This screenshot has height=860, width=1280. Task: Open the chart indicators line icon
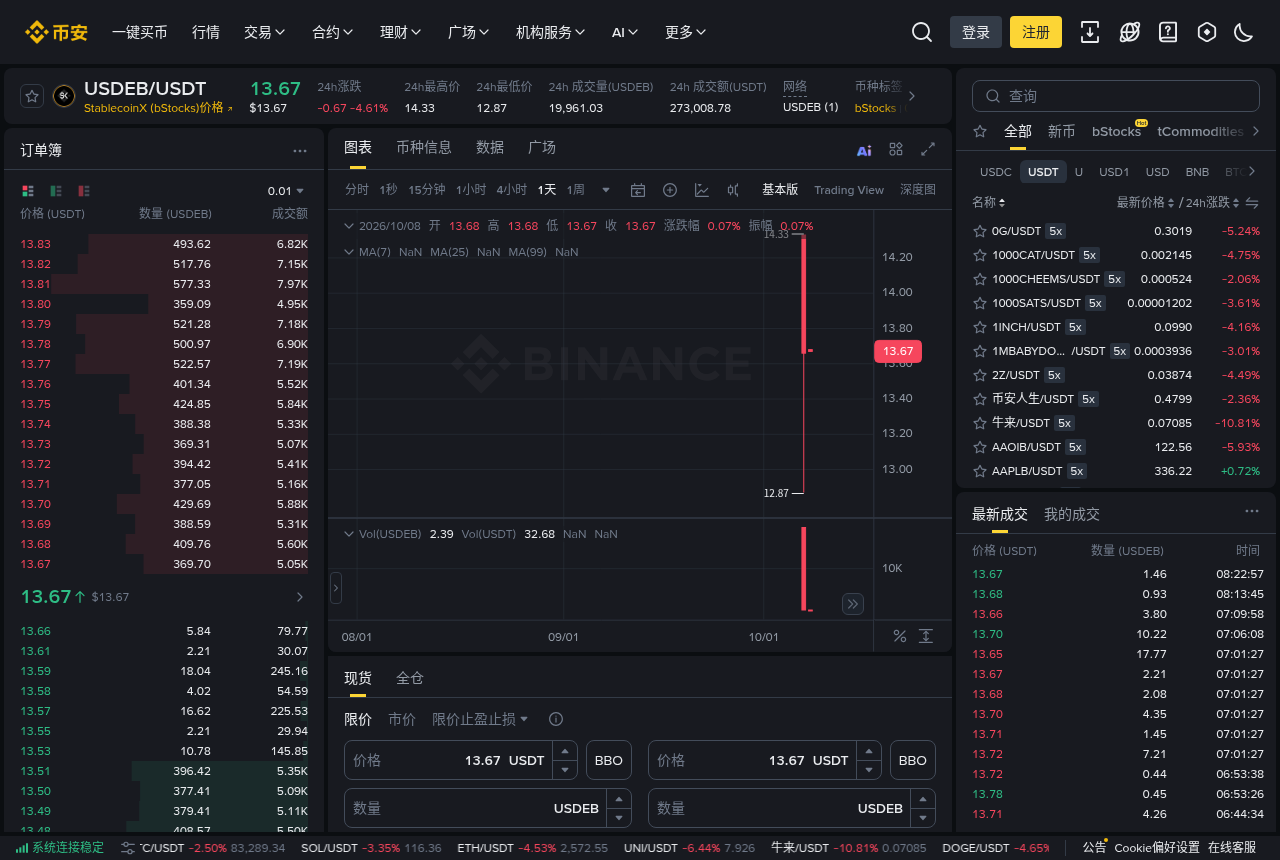pyautogui.click(x=702, y=190)
